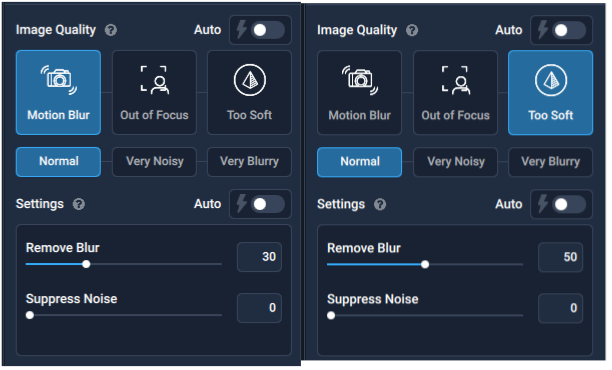Enable Settings Auto switch in right panel
The width and height of the screenshot is (612, 370).
coord(569,204)
